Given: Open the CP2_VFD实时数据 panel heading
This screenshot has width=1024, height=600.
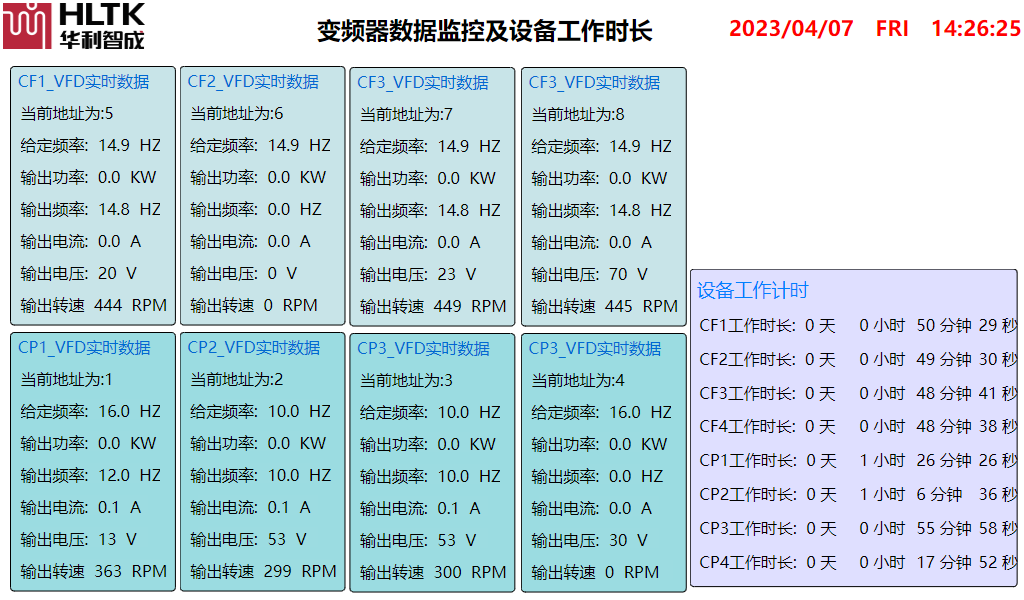Looking at the screenshot, I should [x=254, y=348].
